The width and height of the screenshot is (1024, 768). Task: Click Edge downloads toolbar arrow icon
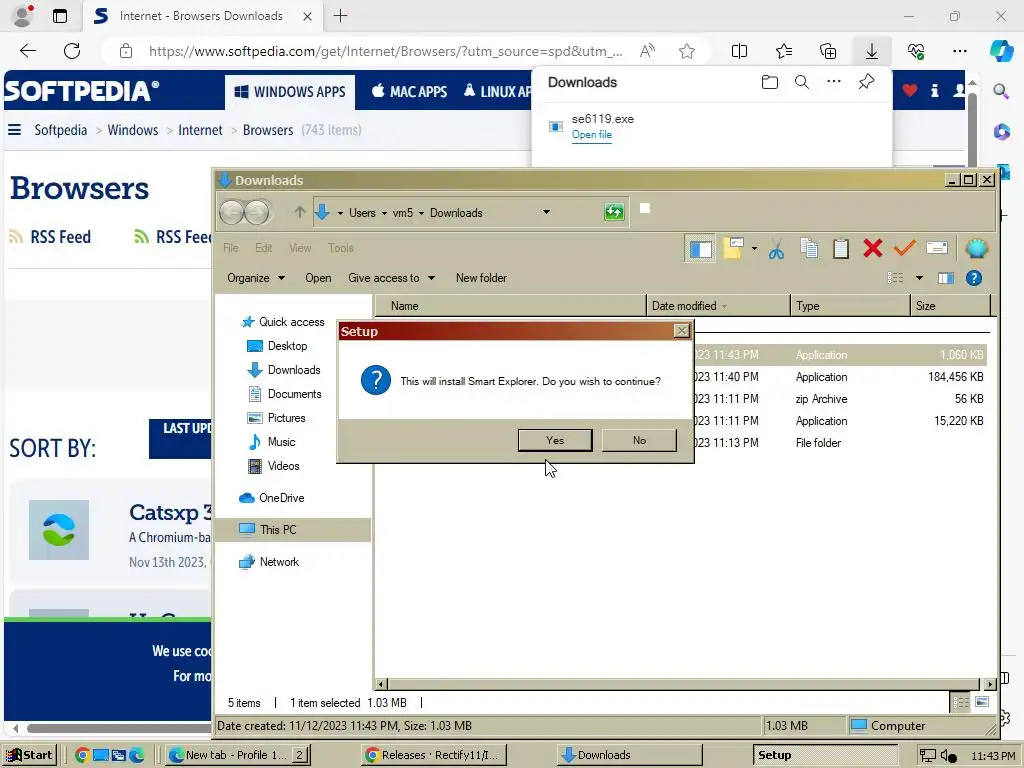(x=871, y=51)
